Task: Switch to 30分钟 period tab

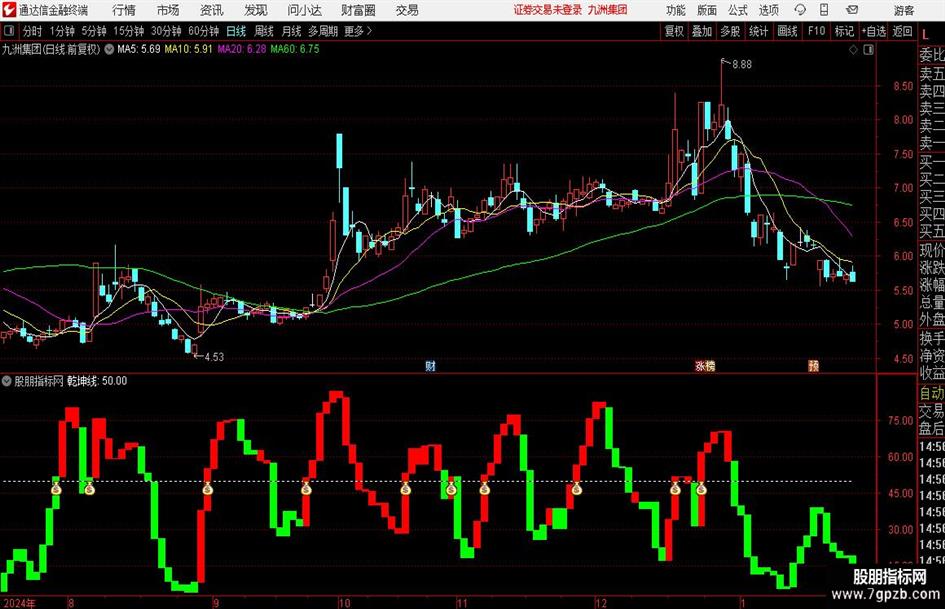Action: 166,31
